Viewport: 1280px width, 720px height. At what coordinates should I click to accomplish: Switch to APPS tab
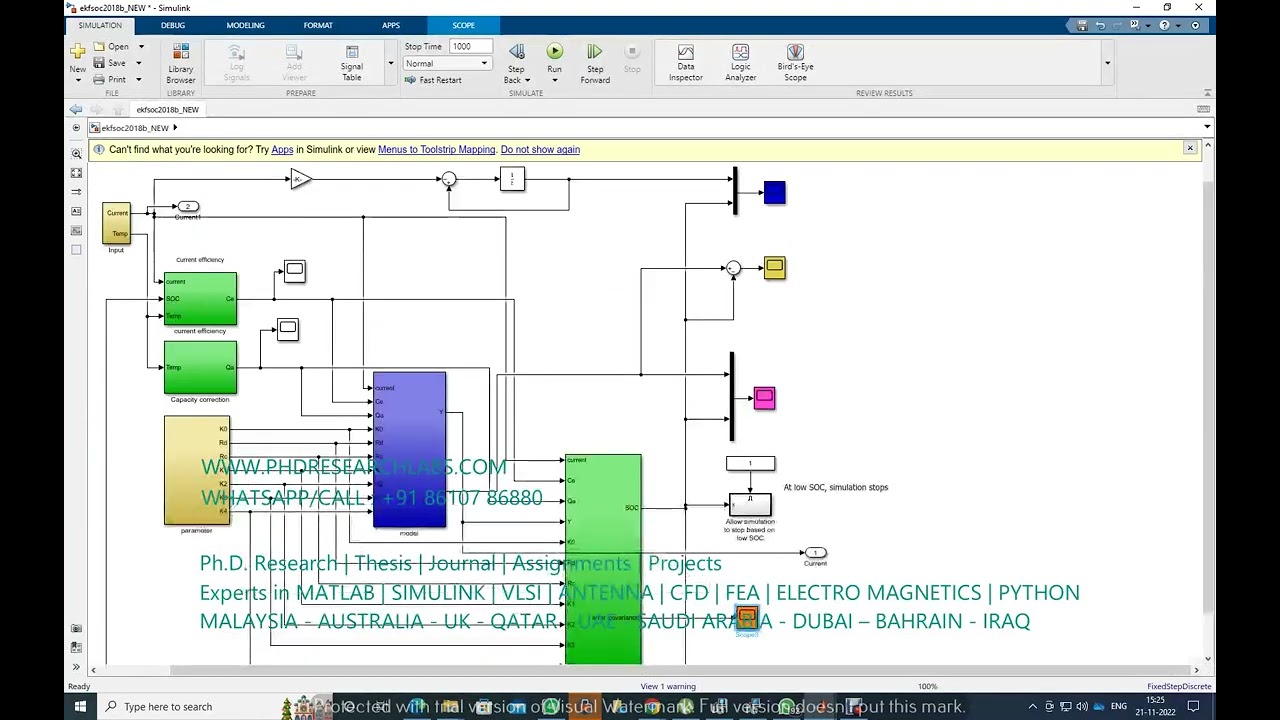[x=391, y=25]
